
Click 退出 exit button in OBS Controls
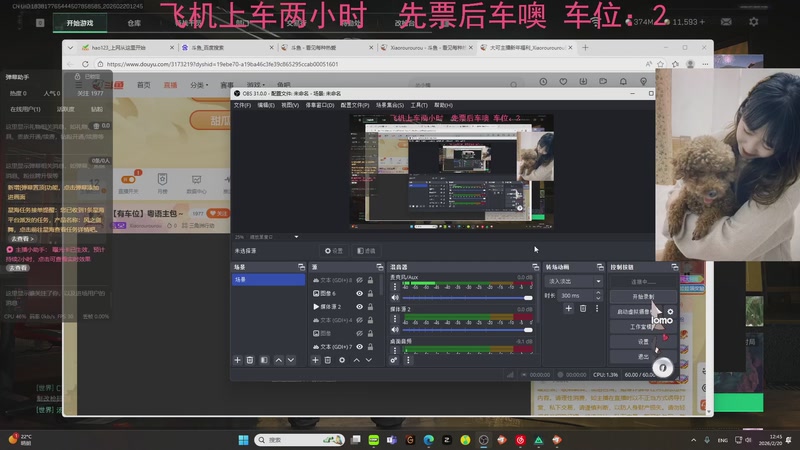(643, 356)
